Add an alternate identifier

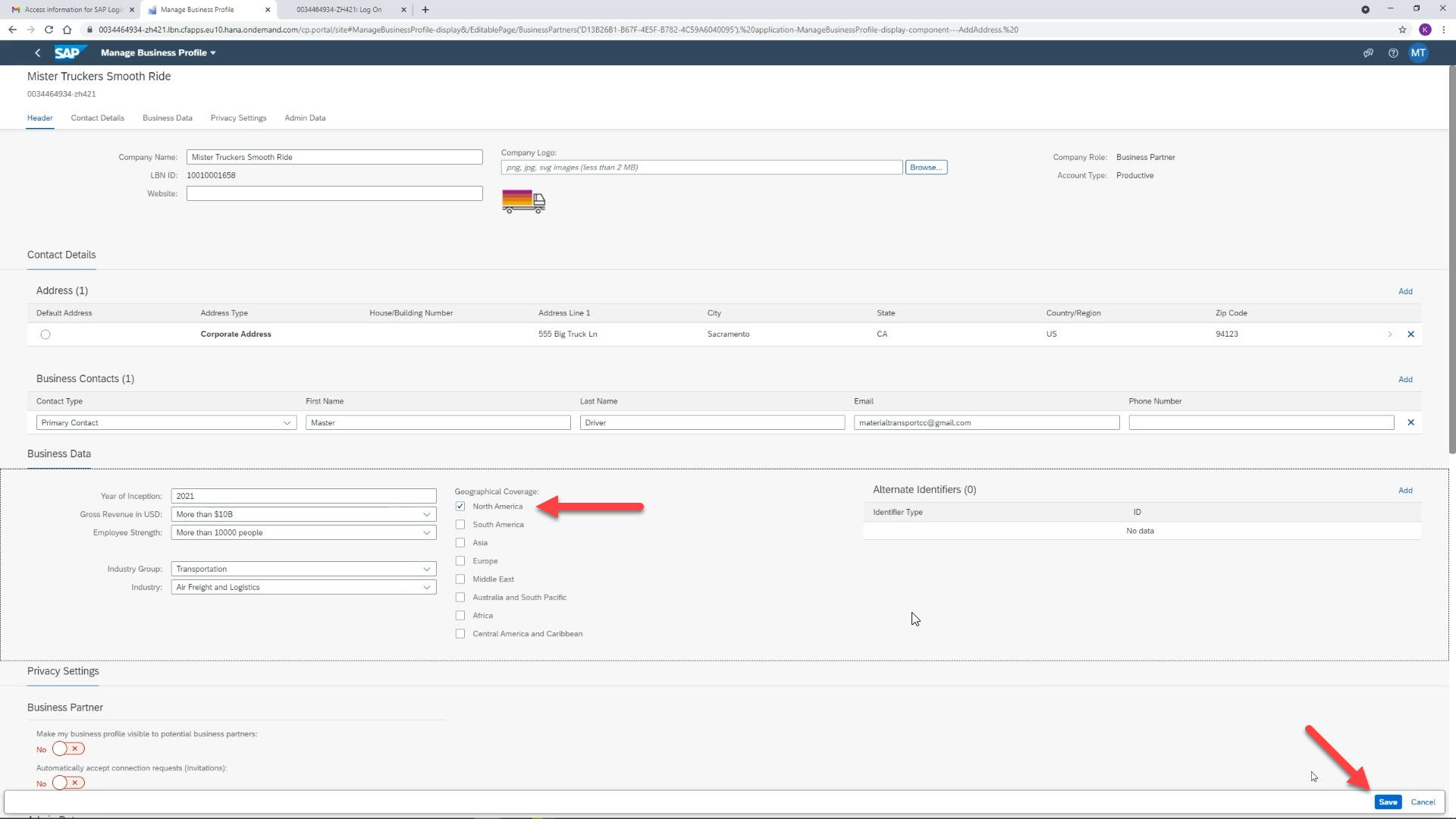click(1405, 491)
